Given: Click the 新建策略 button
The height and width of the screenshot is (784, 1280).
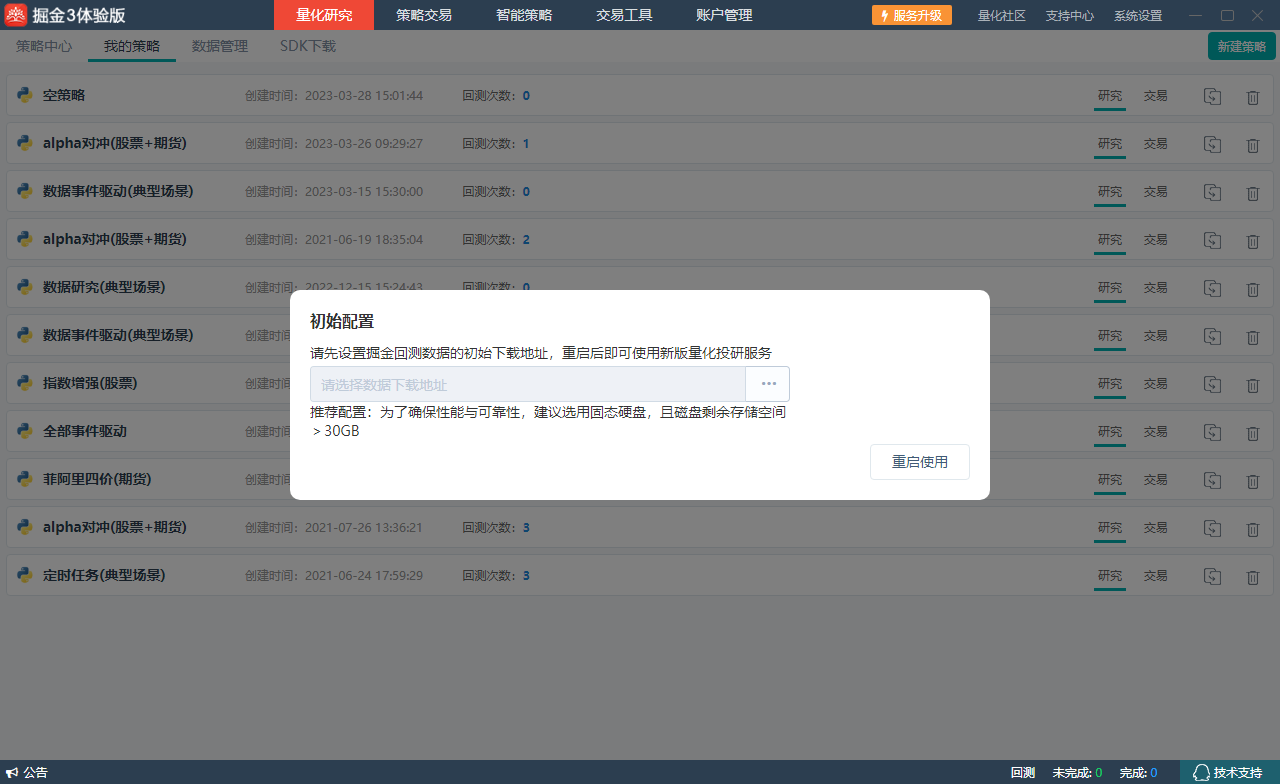Looking at the screenshot, I should coord(1241,46).
